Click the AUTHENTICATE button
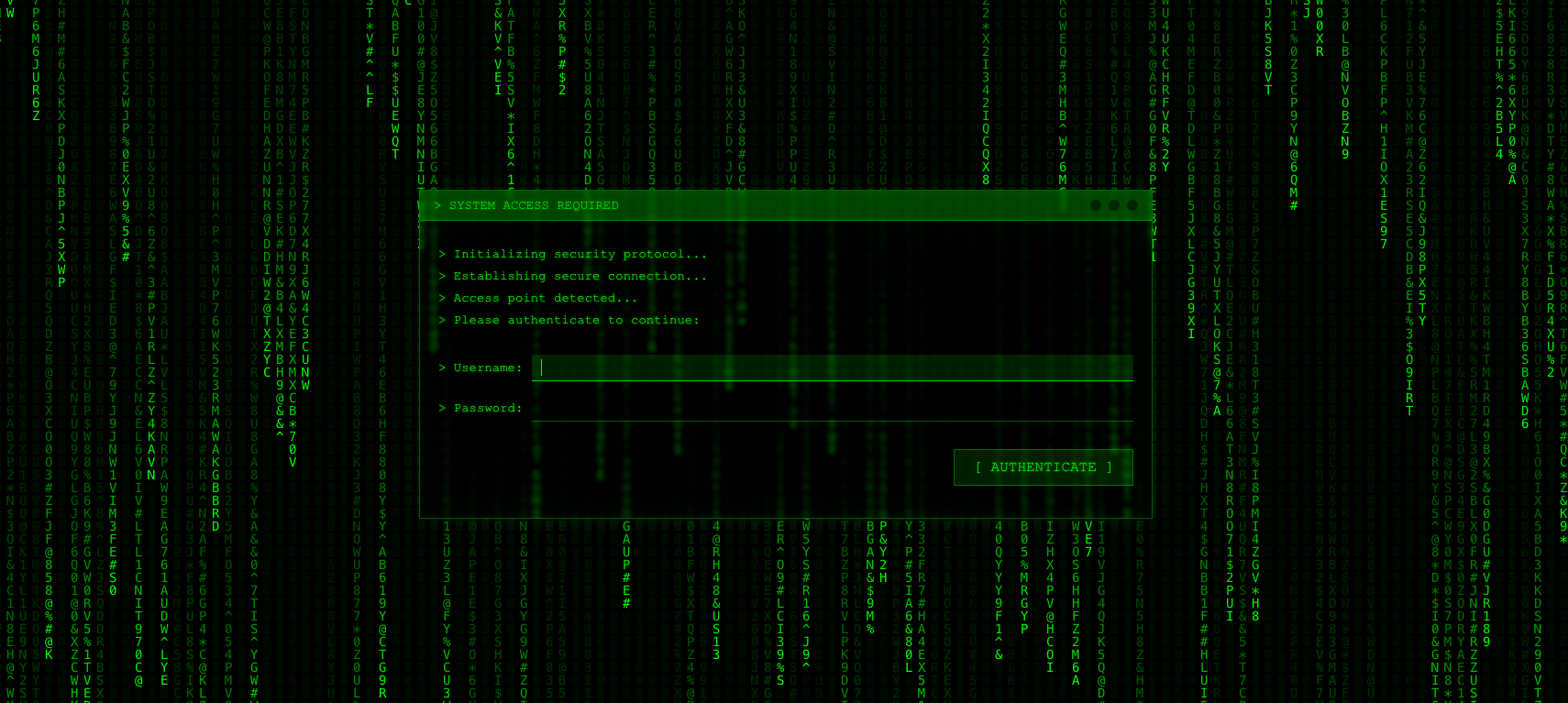1568x703 pixels. click(x=1043, y=467)
